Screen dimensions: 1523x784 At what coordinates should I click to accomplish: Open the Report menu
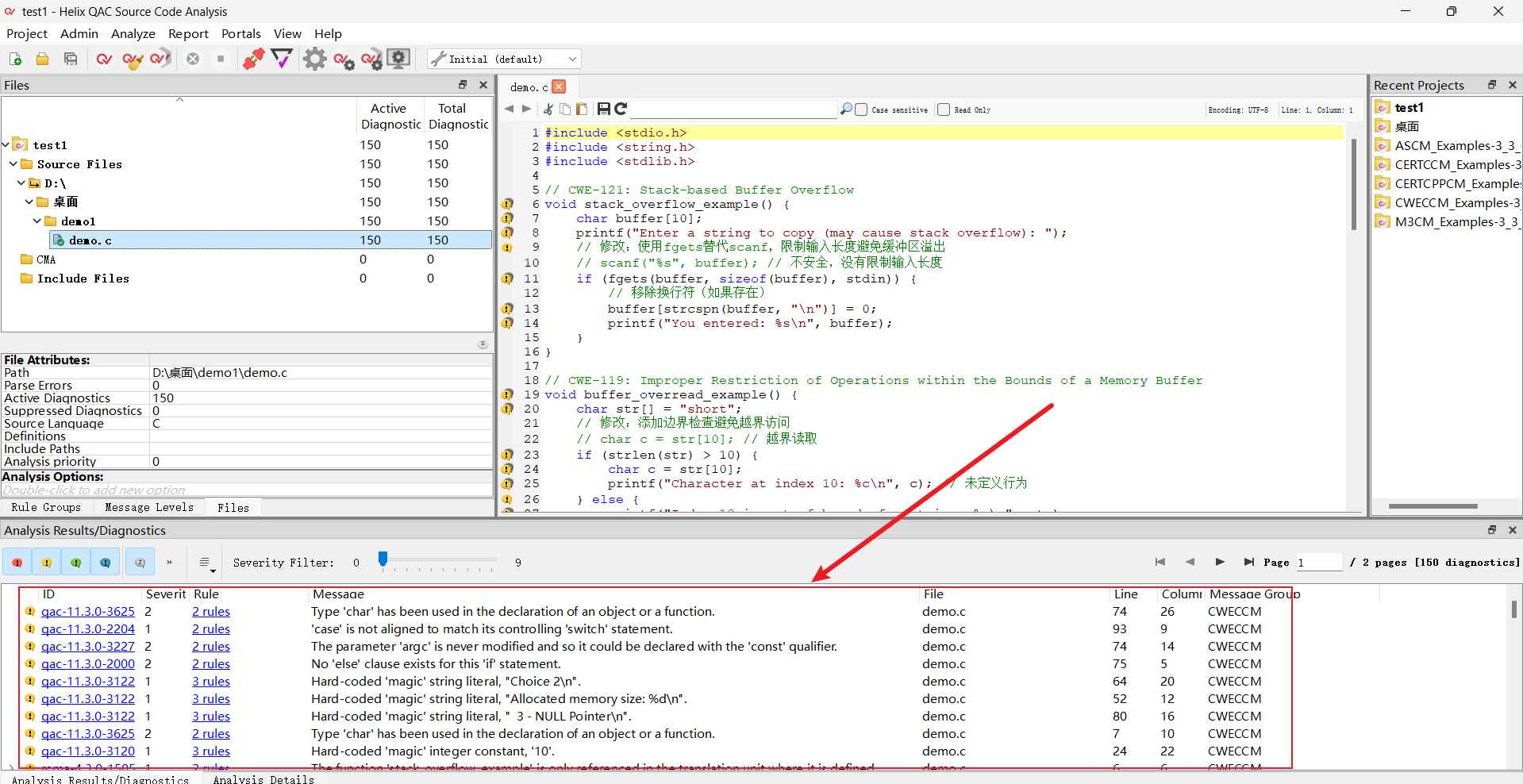click(x=188, y=33)
